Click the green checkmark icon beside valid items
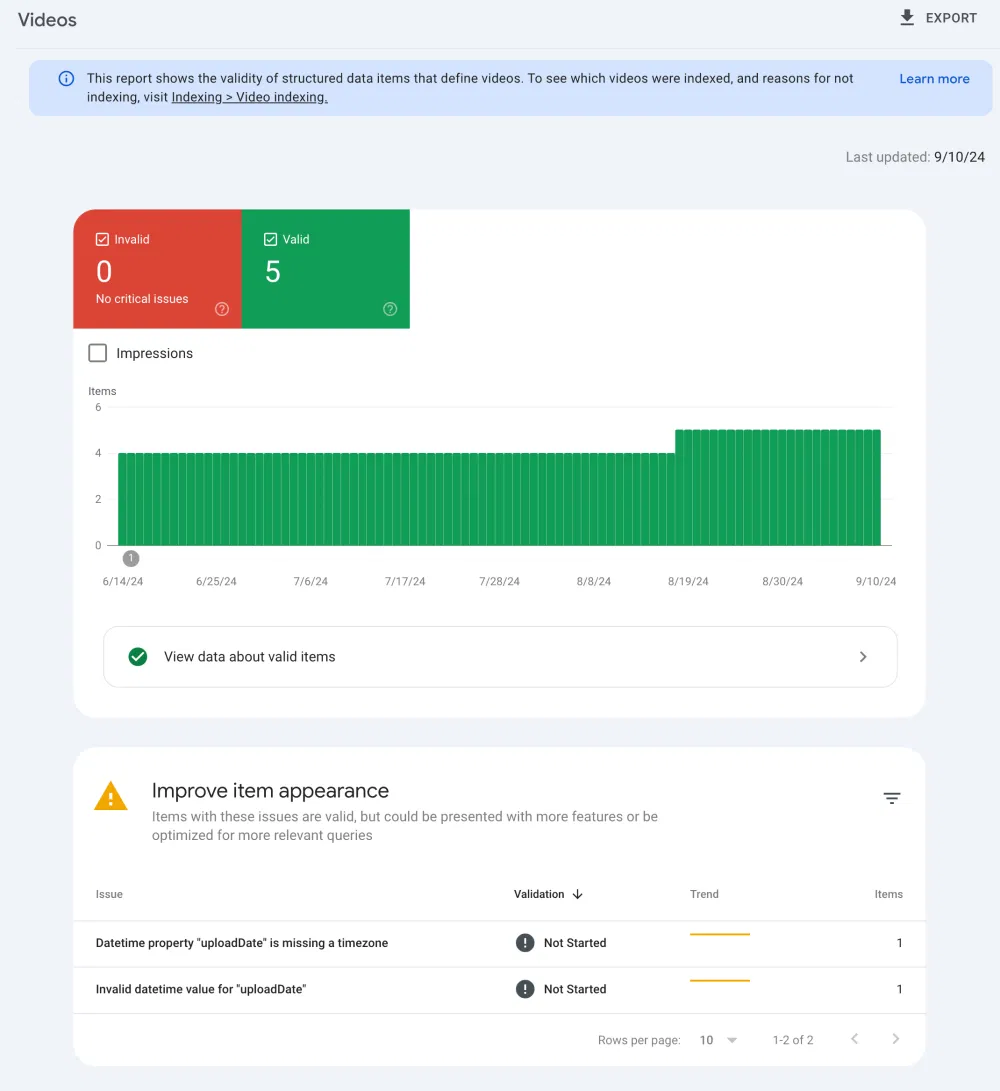The height and width of the screenshot is (1091, 1000). tap(138, 657)
